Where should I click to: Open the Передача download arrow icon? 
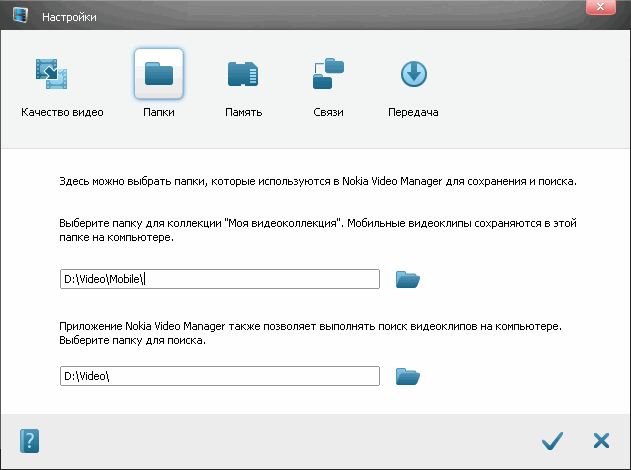[413, 74]
